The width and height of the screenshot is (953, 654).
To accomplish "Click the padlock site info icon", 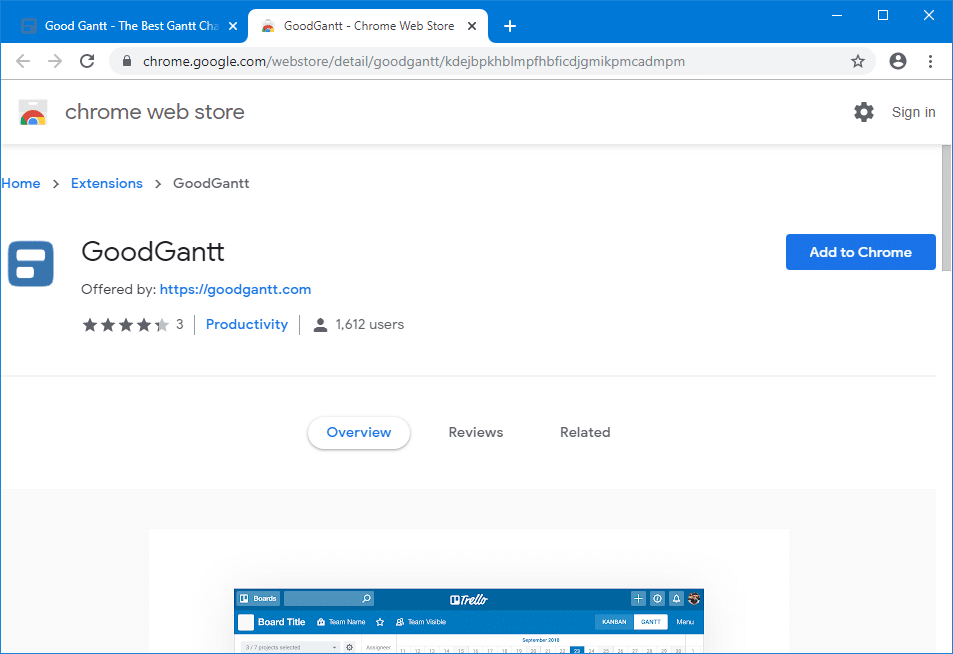I will tap(126, 61).
